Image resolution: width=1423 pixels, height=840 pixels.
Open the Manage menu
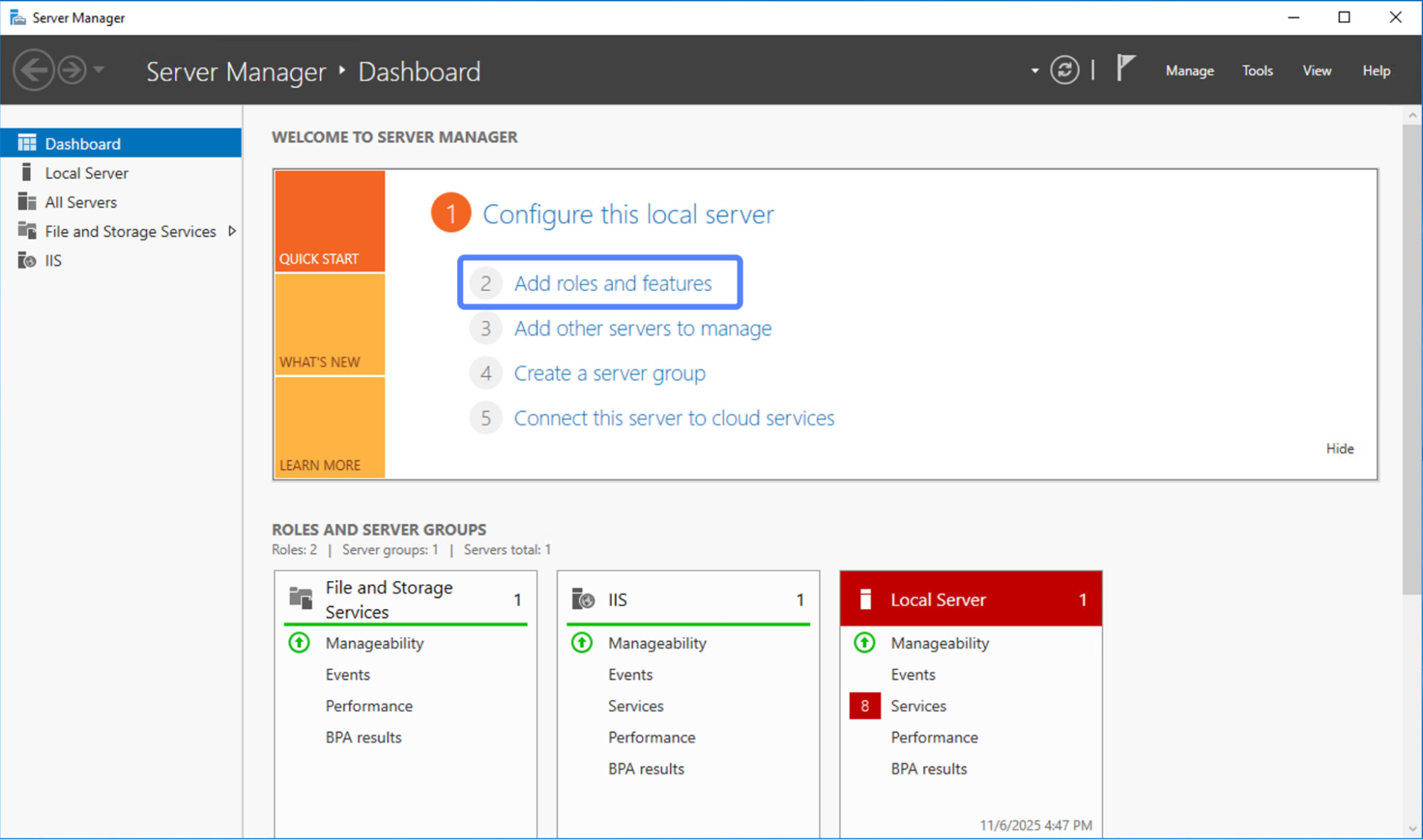[1190, 70]
